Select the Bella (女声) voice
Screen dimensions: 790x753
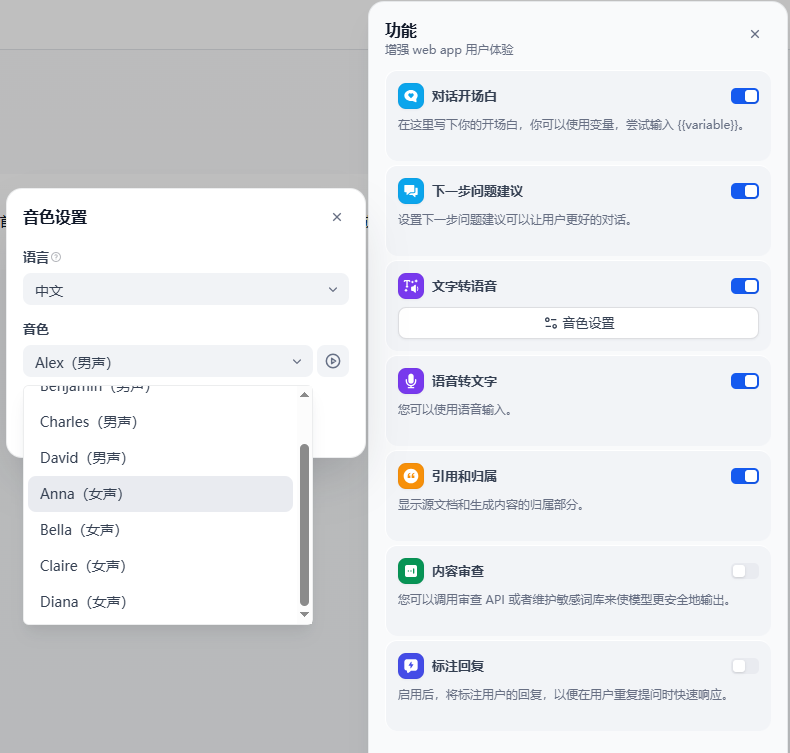160,530
